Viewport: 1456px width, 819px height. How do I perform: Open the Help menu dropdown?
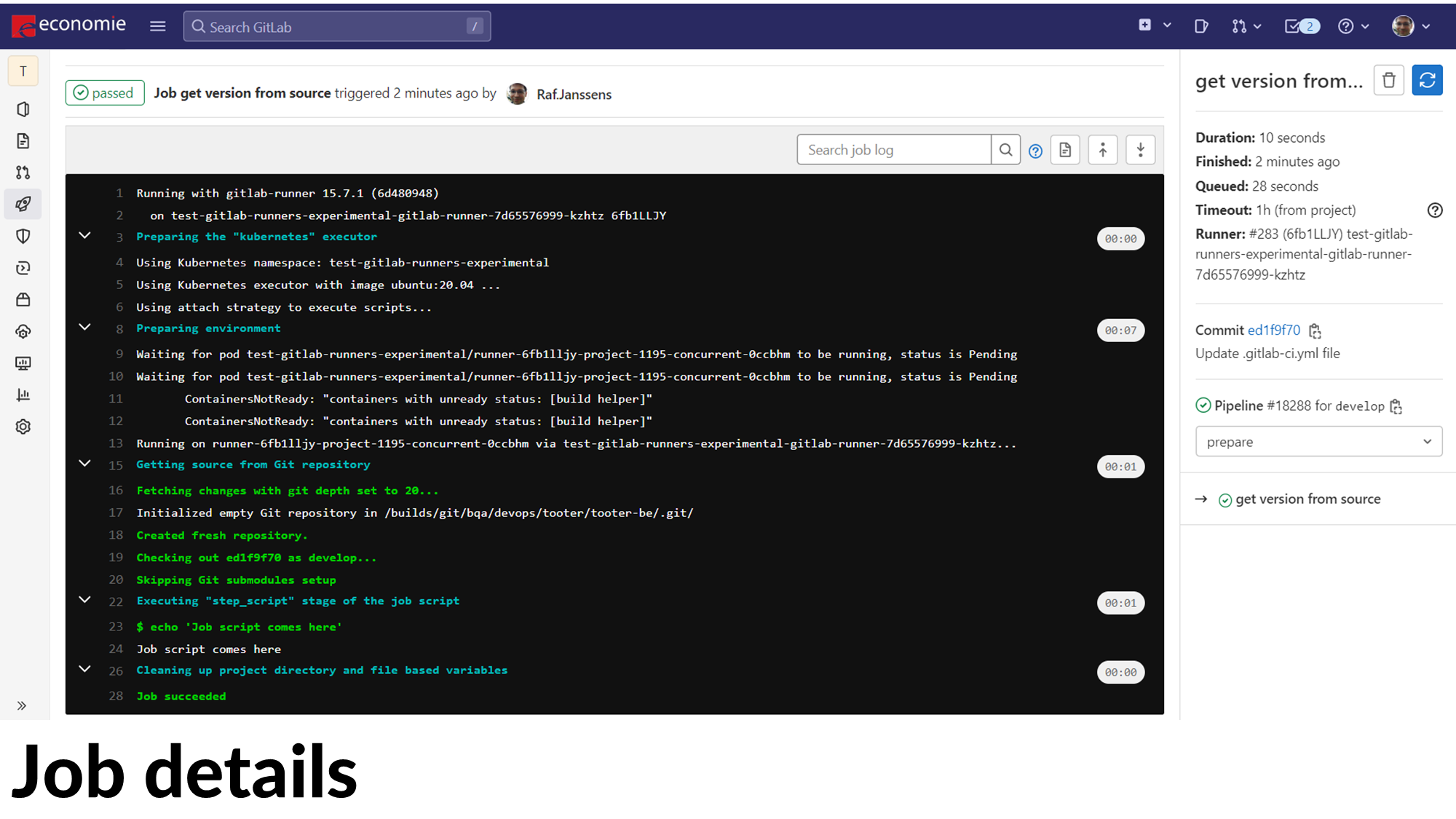1353,27
